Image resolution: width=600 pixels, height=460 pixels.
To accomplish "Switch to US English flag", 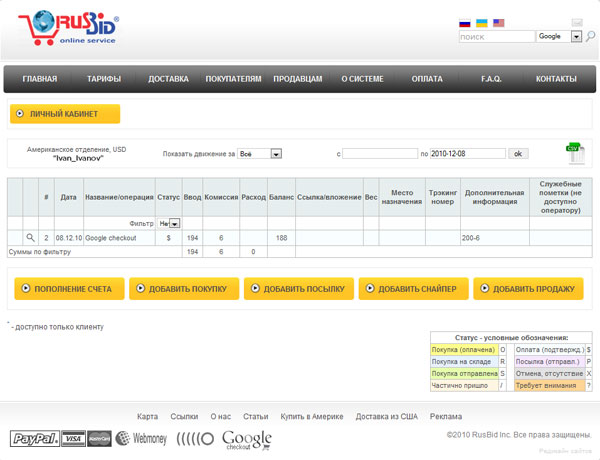I will click(x=499, y=23).
